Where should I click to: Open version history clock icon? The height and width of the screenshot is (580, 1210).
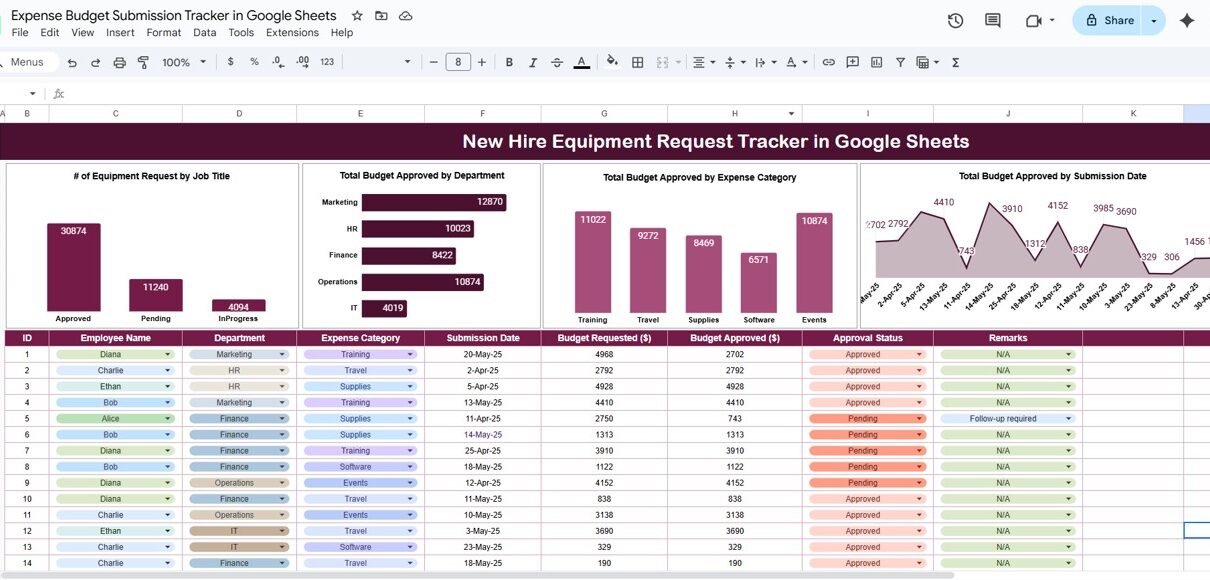point(955,21)
